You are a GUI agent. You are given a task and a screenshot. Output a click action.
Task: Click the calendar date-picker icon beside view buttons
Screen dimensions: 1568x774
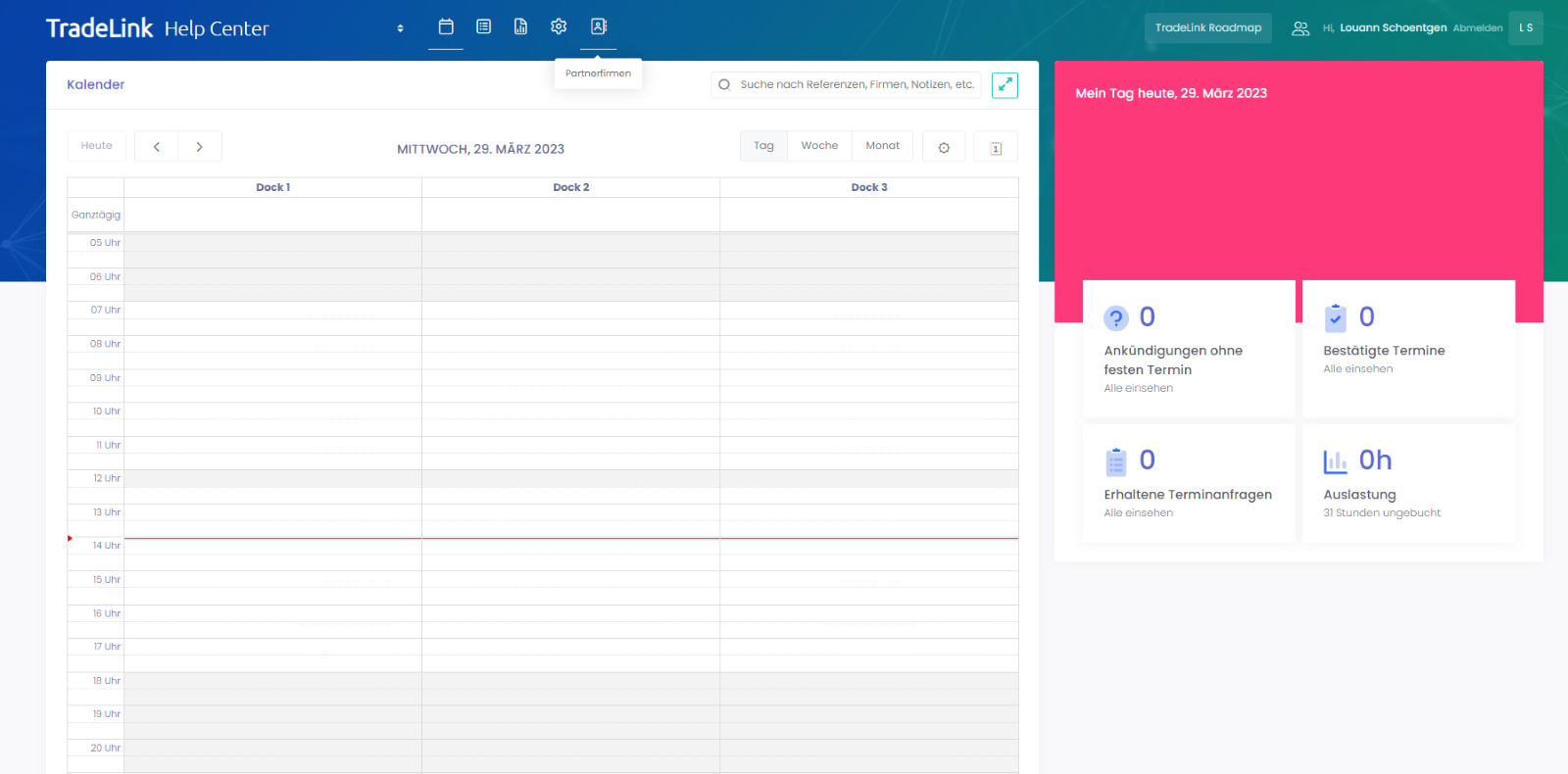pos(996,147)
